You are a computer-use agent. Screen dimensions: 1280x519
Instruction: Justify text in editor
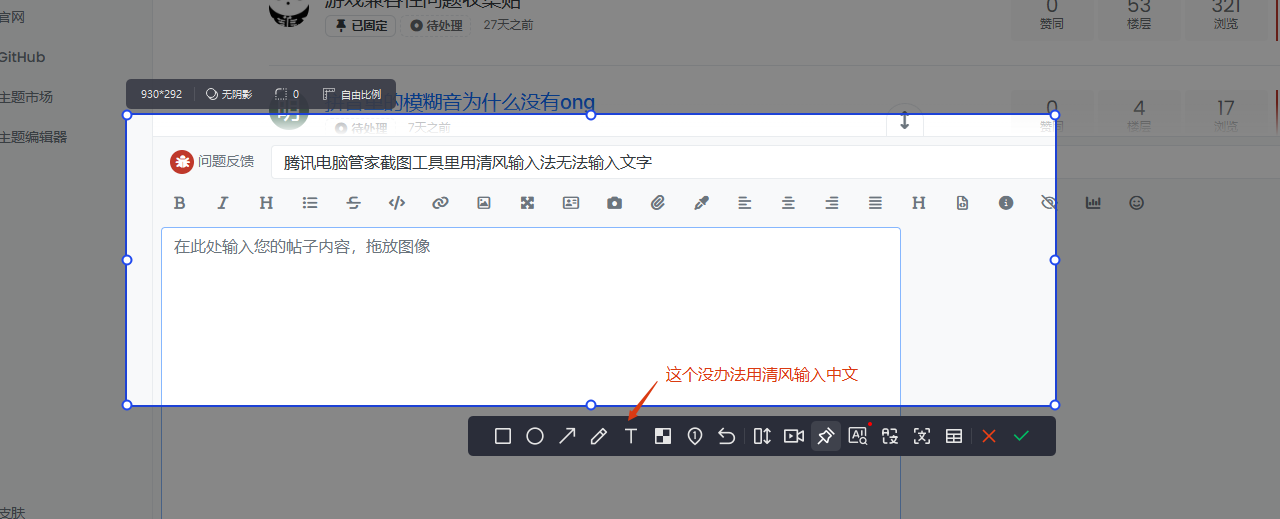click(875, 203)
